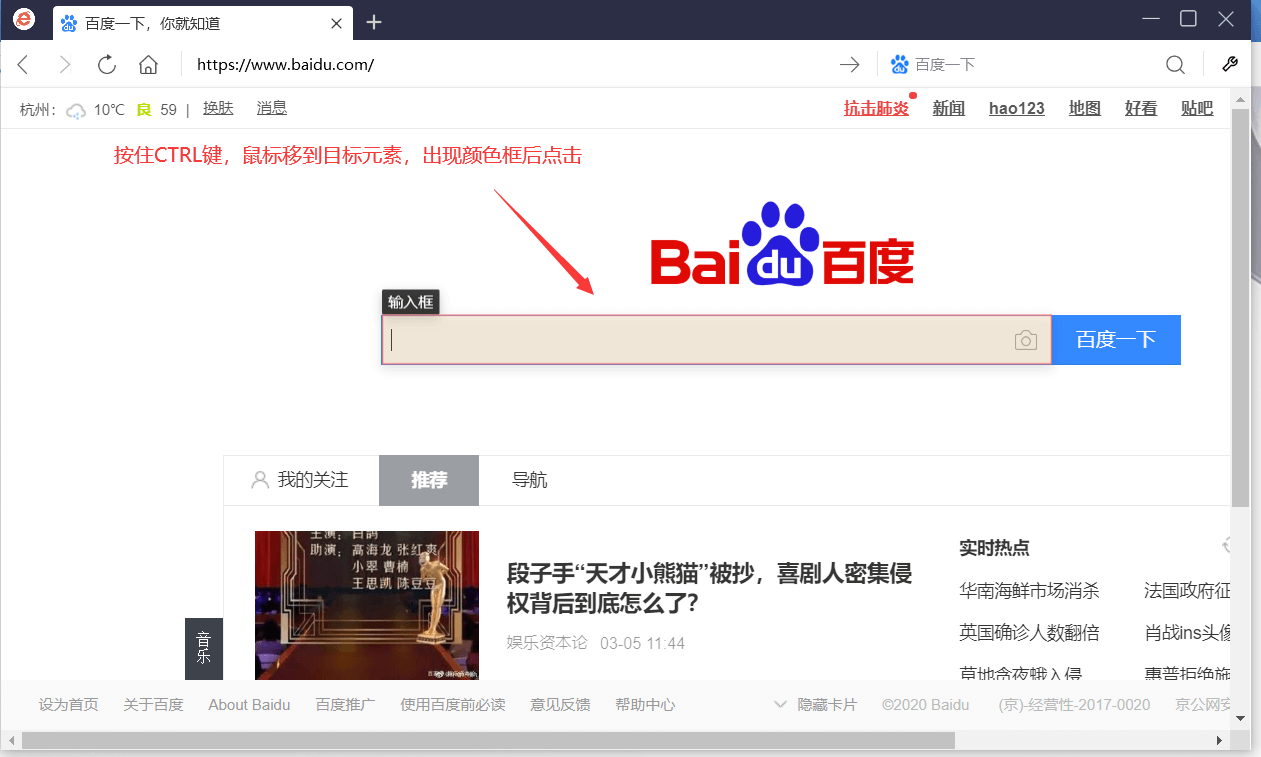Open hot topic 法国政府征
Image resolution: width=1261 pixels, height=757 pixels.
pos(1188,591)
